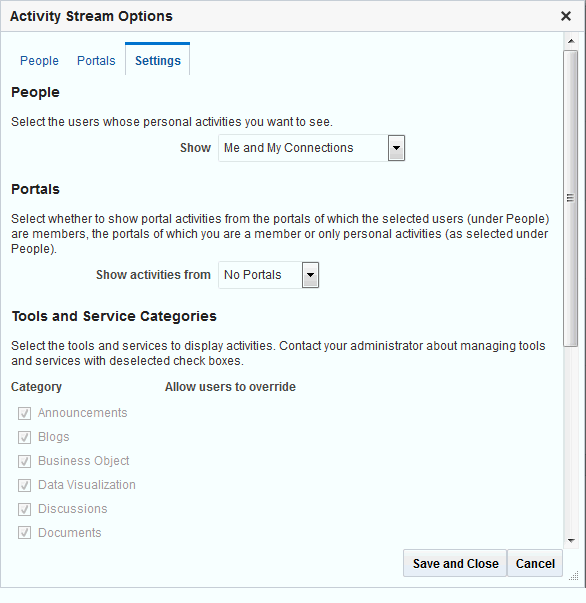Click the Save and Close button
The height and width of the screenshot is (603, 586).
pyautogui.click(x=455, y=563)
